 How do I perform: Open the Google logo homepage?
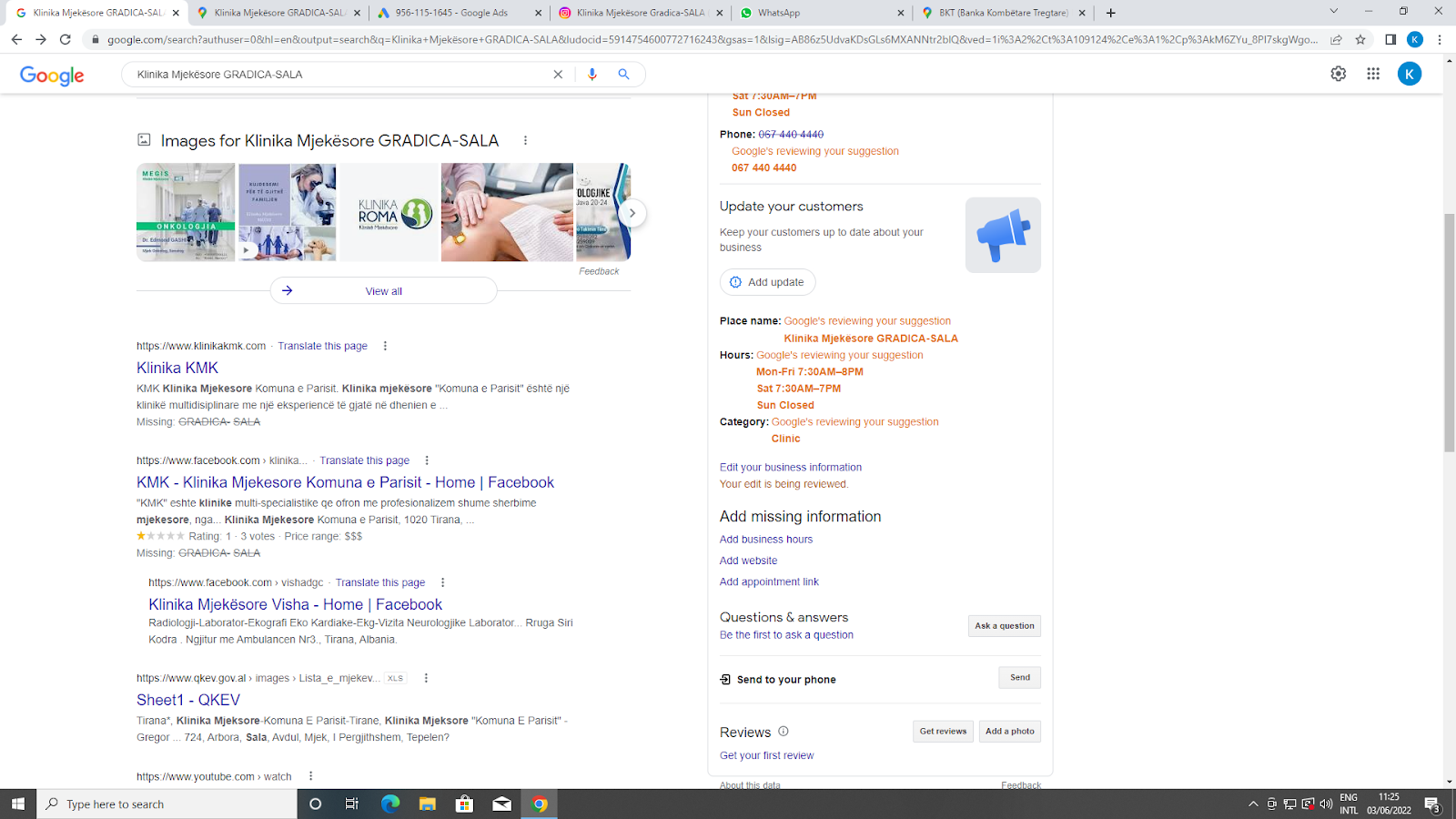tap(52, 76)
